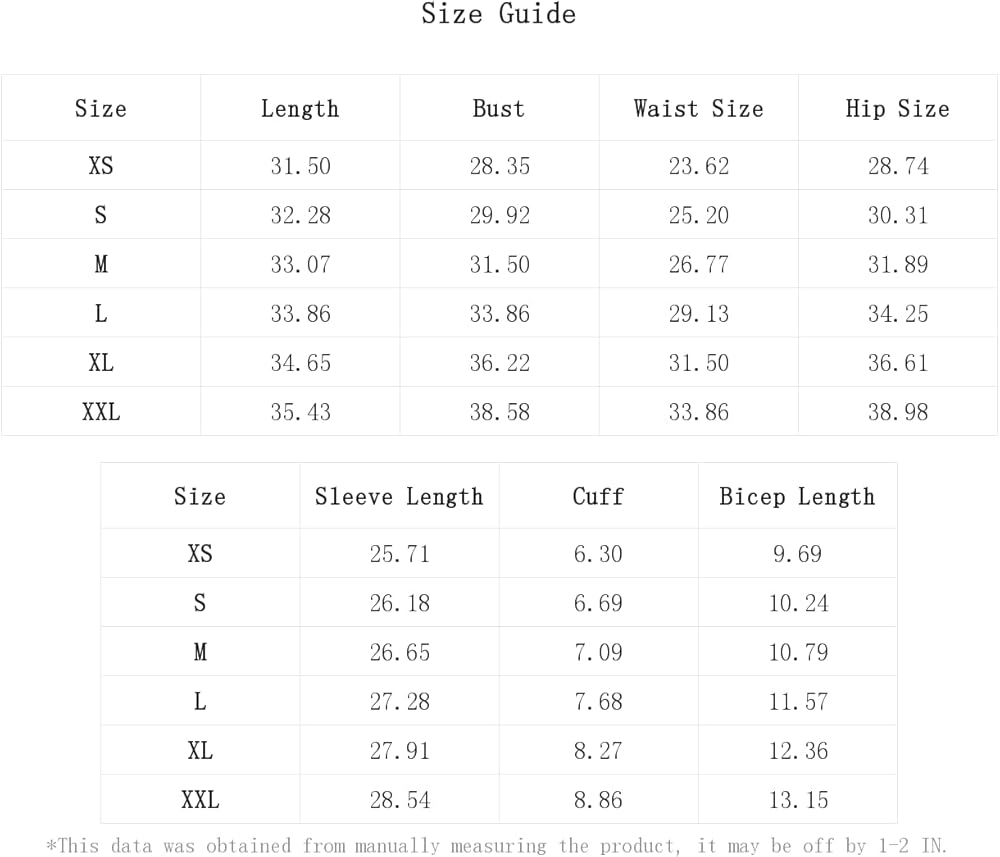
Task: Select the L waist value 29.13
Action: pyautogui.click(x=699, y=314)
